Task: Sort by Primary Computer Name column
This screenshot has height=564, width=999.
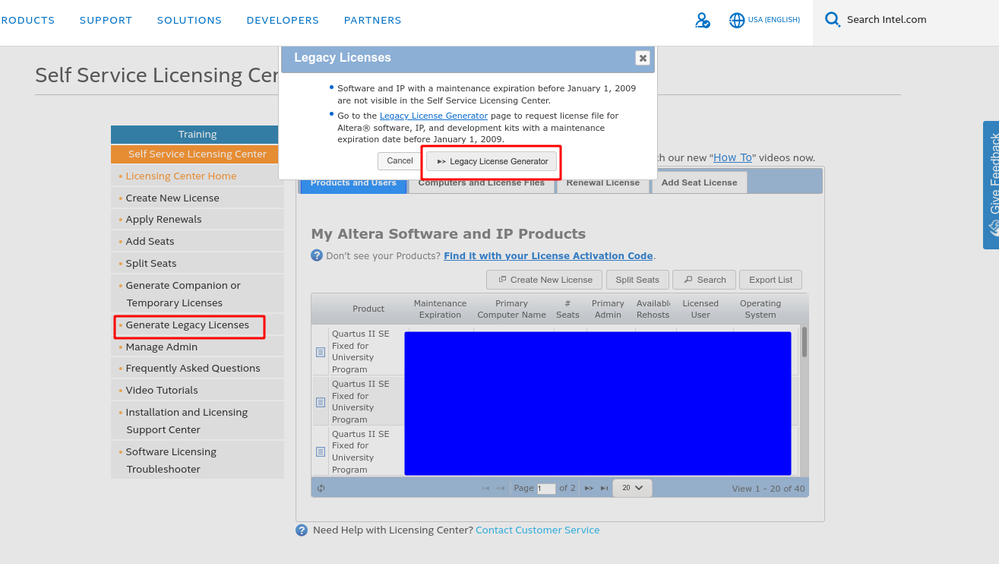Action: 512,309
